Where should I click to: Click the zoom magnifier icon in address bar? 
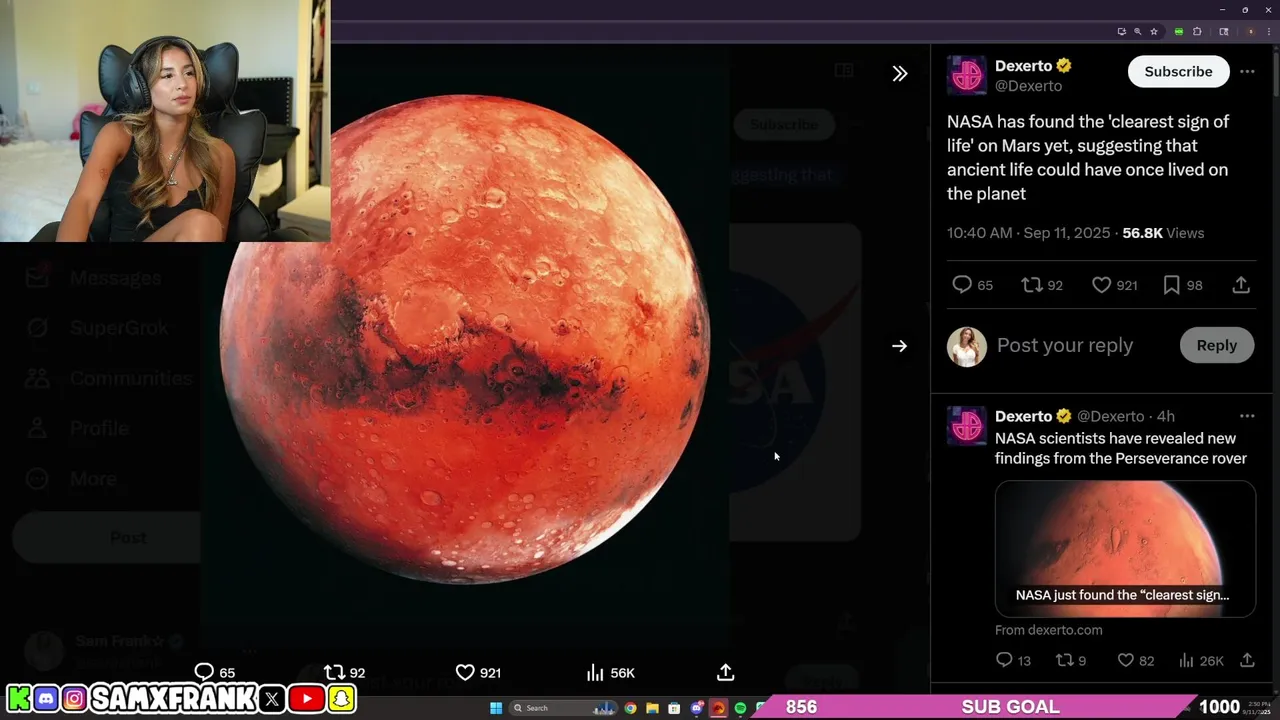1138,32
